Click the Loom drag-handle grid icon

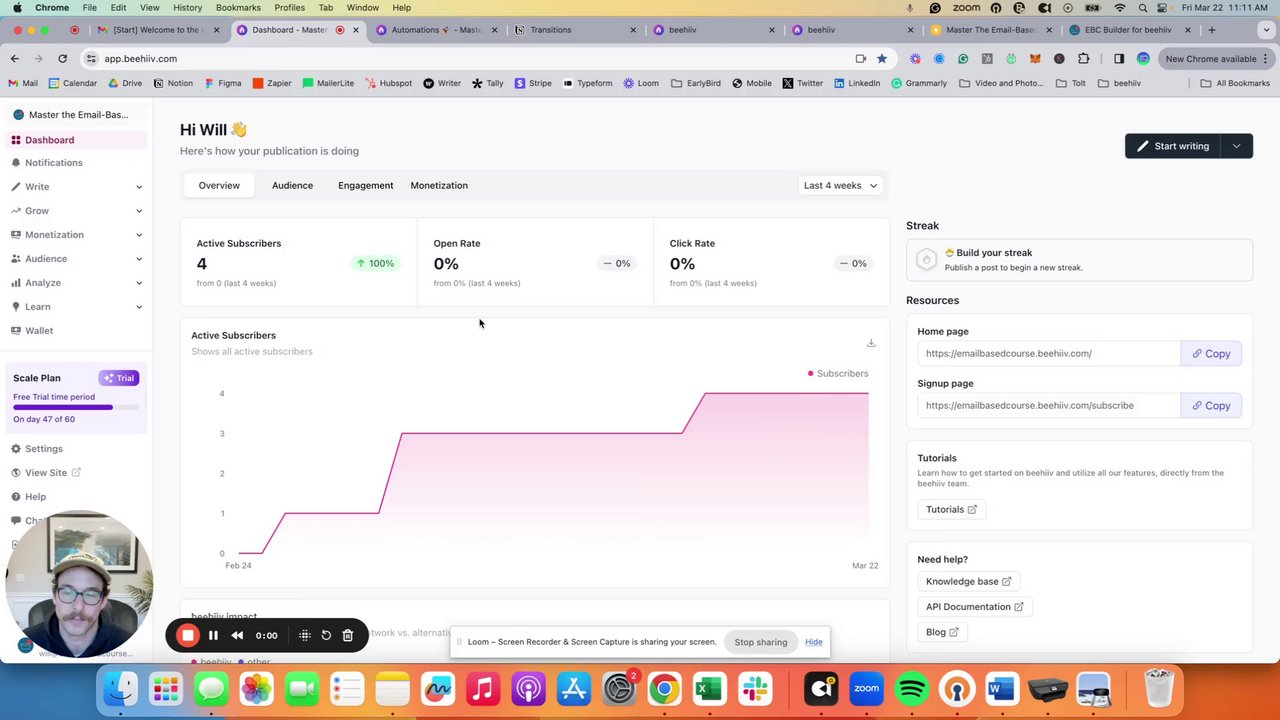[x=305, y=635]
